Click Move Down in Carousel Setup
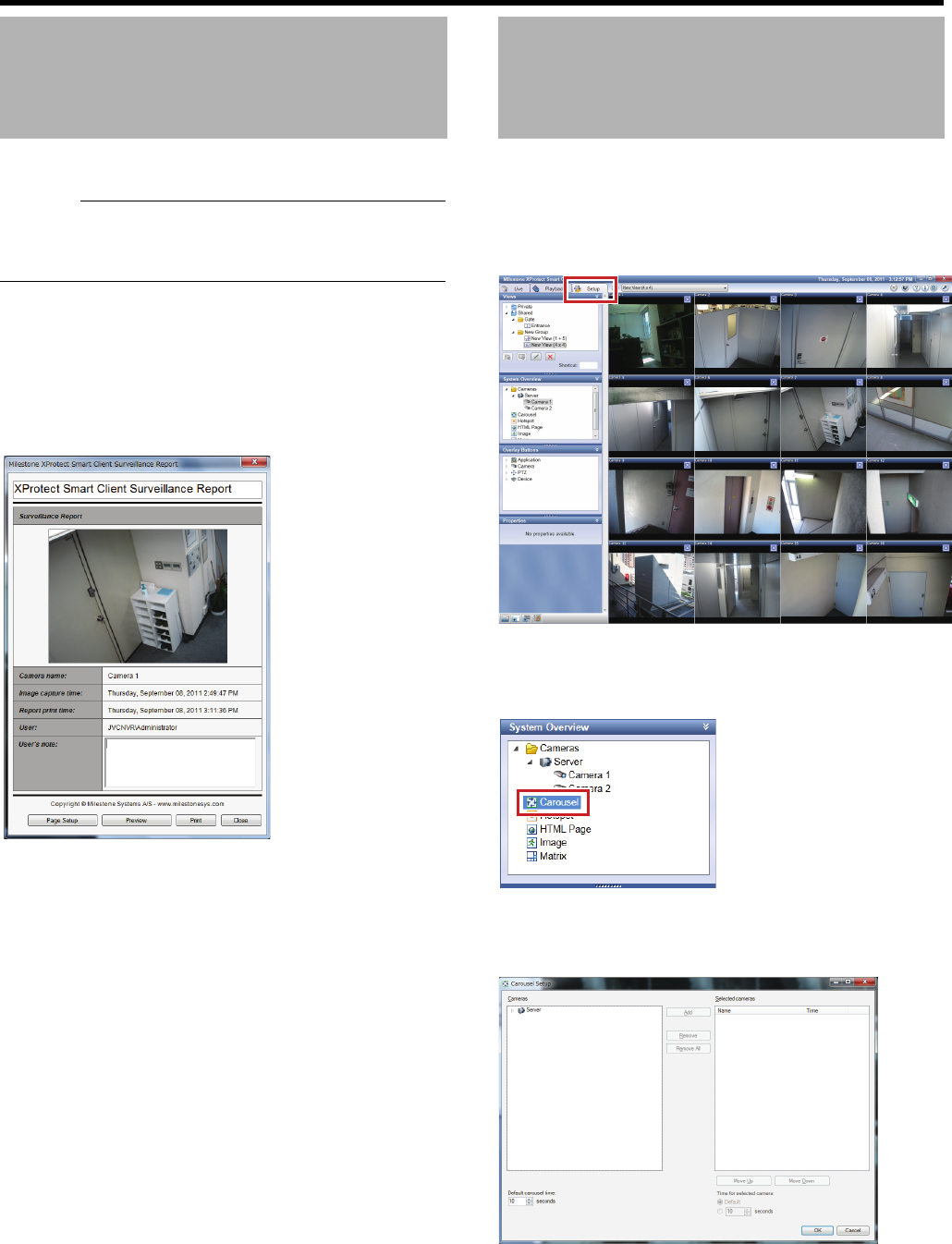This screenshot has height=1244, width=952. [802, 1181]
